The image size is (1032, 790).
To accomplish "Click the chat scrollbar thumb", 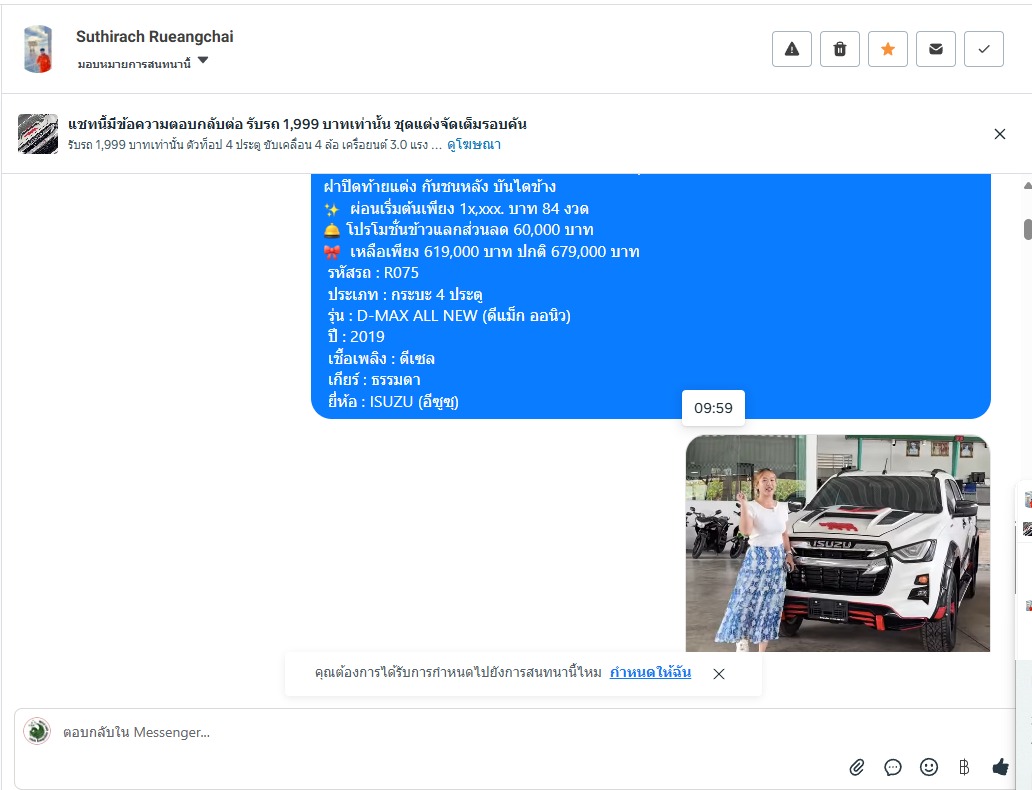I will point(1027,230).
